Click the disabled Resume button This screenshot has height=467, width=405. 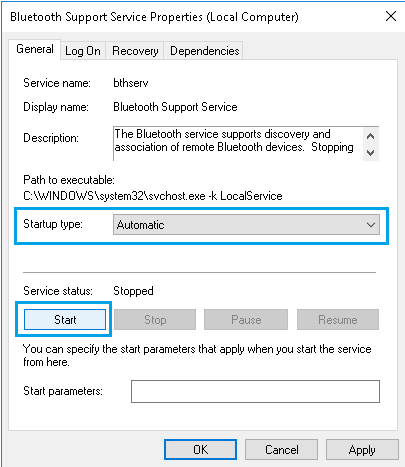pos(338,320)
